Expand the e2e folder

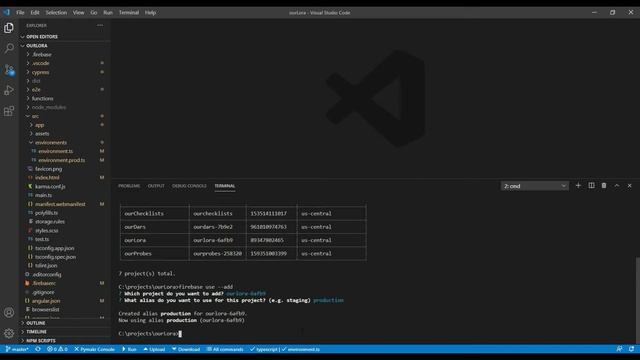coord(36,90)
